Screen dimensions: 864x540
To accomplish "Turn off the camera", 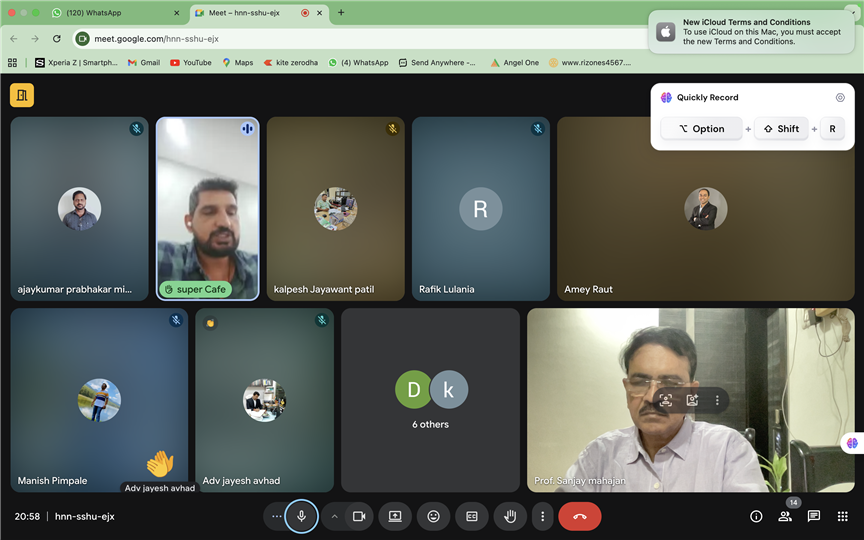I will click(359, 516).
